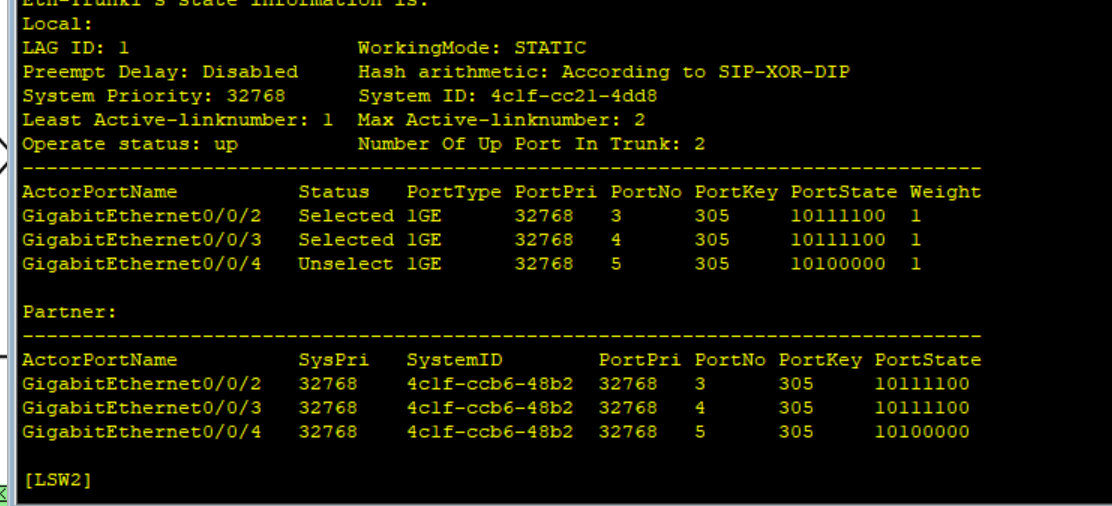Click SysPri 32768 of Partner GigabitEthernet0/0/2
The image size is (1112, 506).
coord(328,384)
